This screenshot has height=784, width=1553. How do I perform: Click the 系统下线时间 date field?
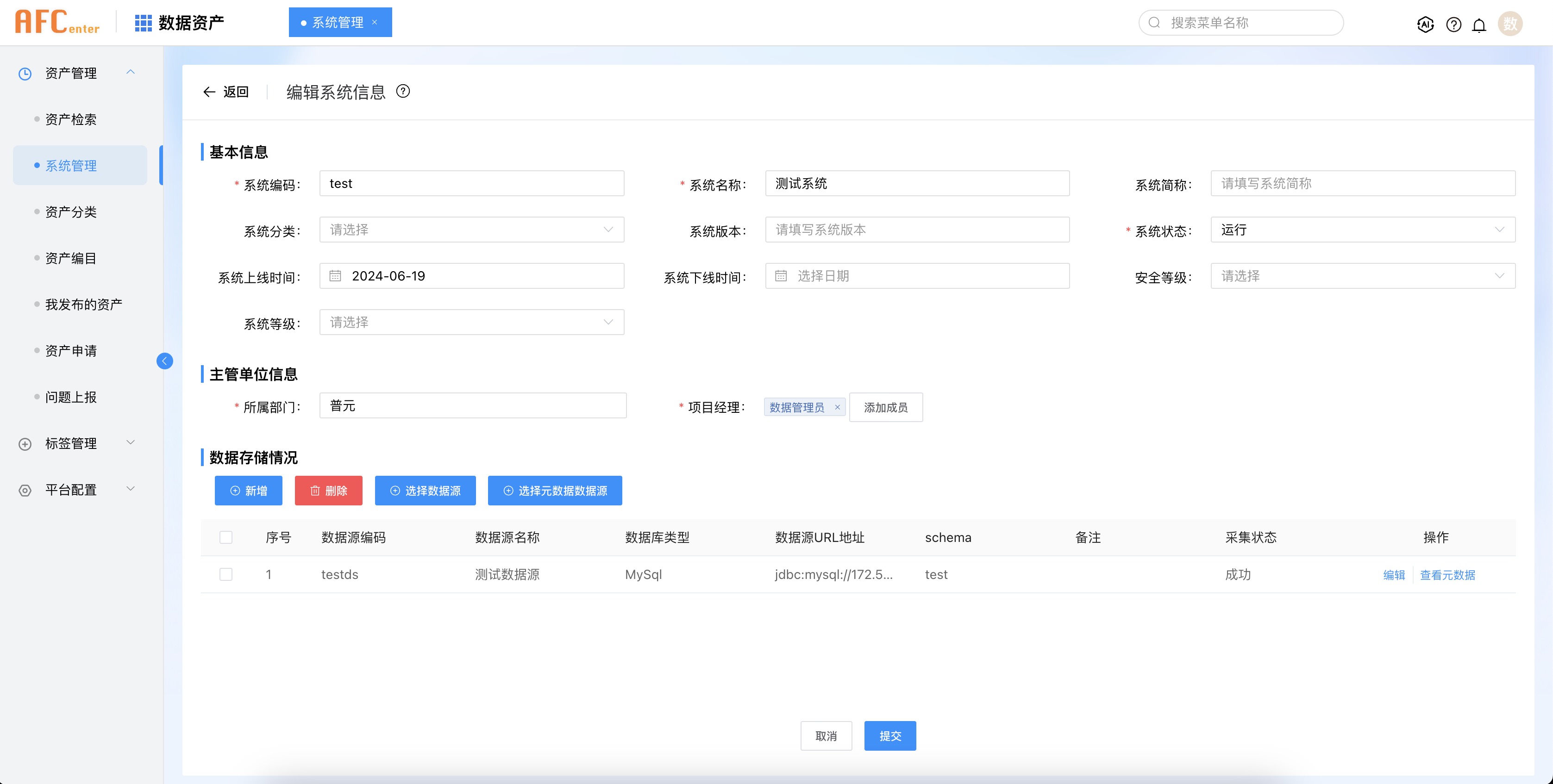917,276
